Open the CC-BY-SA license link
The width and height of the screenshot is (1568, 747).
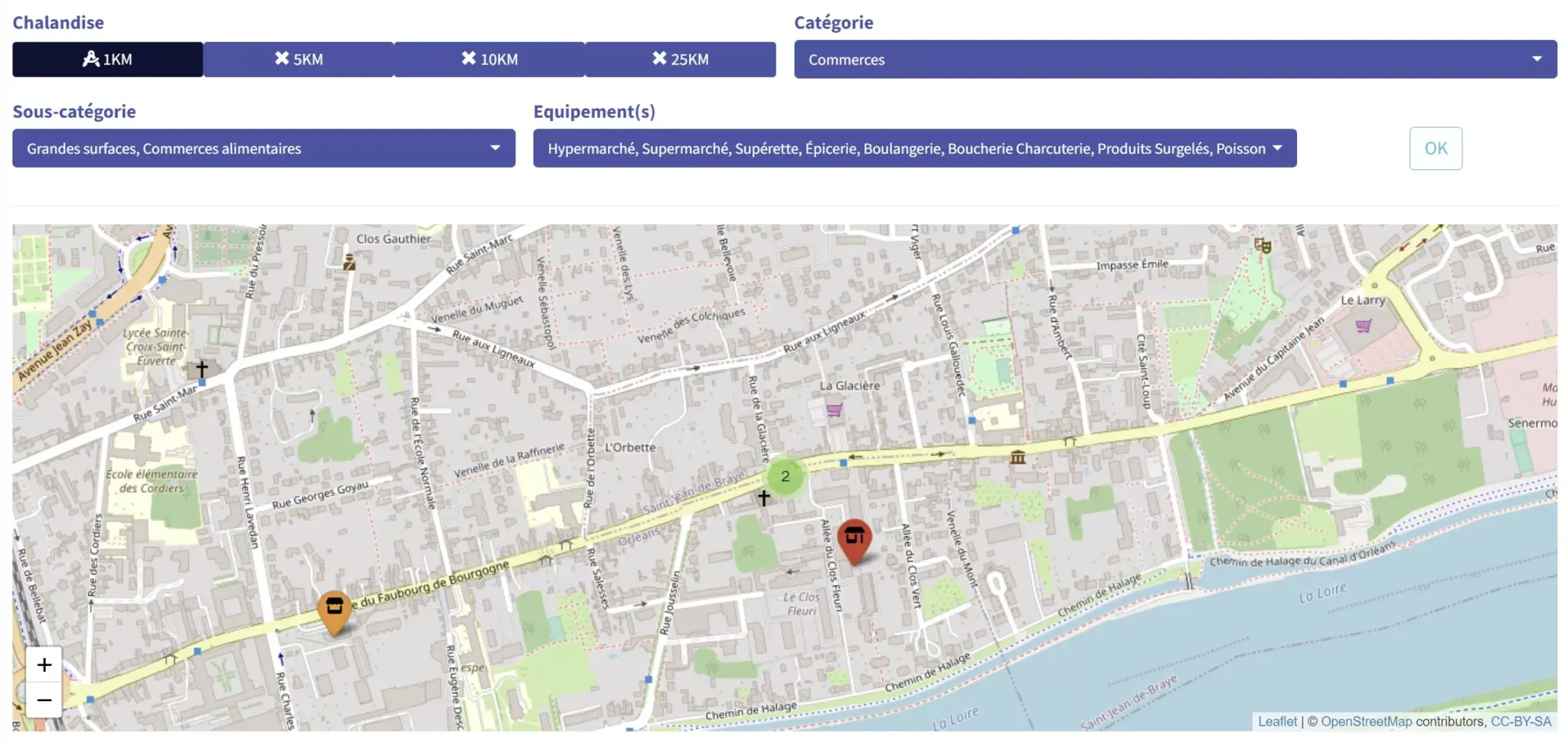pyautogui.click(x=1521, y=721)
